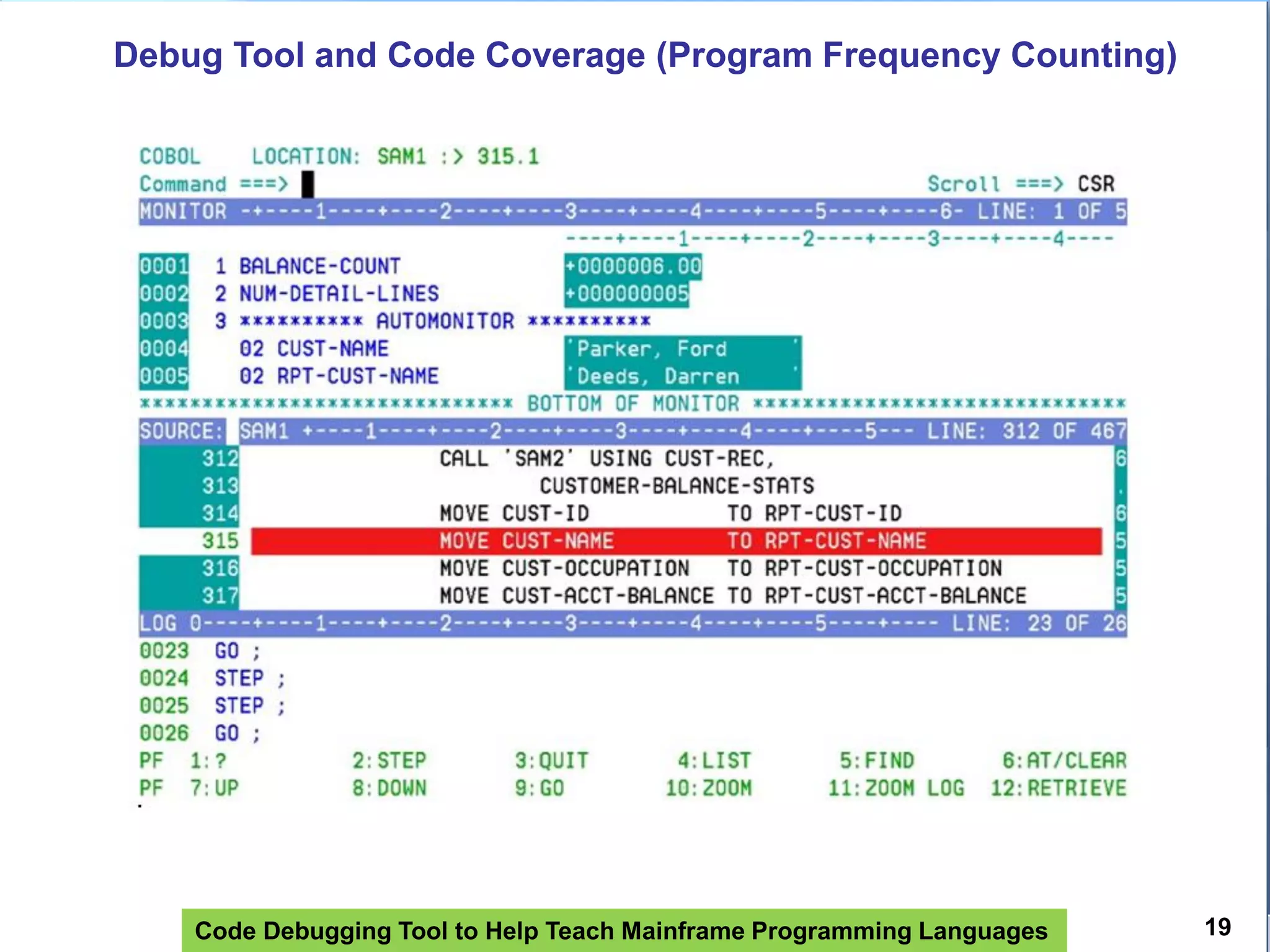The width and height of the screenshot is (1270, 952).
Task: Click 10:ZOOM function key label
Action: pos(708,788)
